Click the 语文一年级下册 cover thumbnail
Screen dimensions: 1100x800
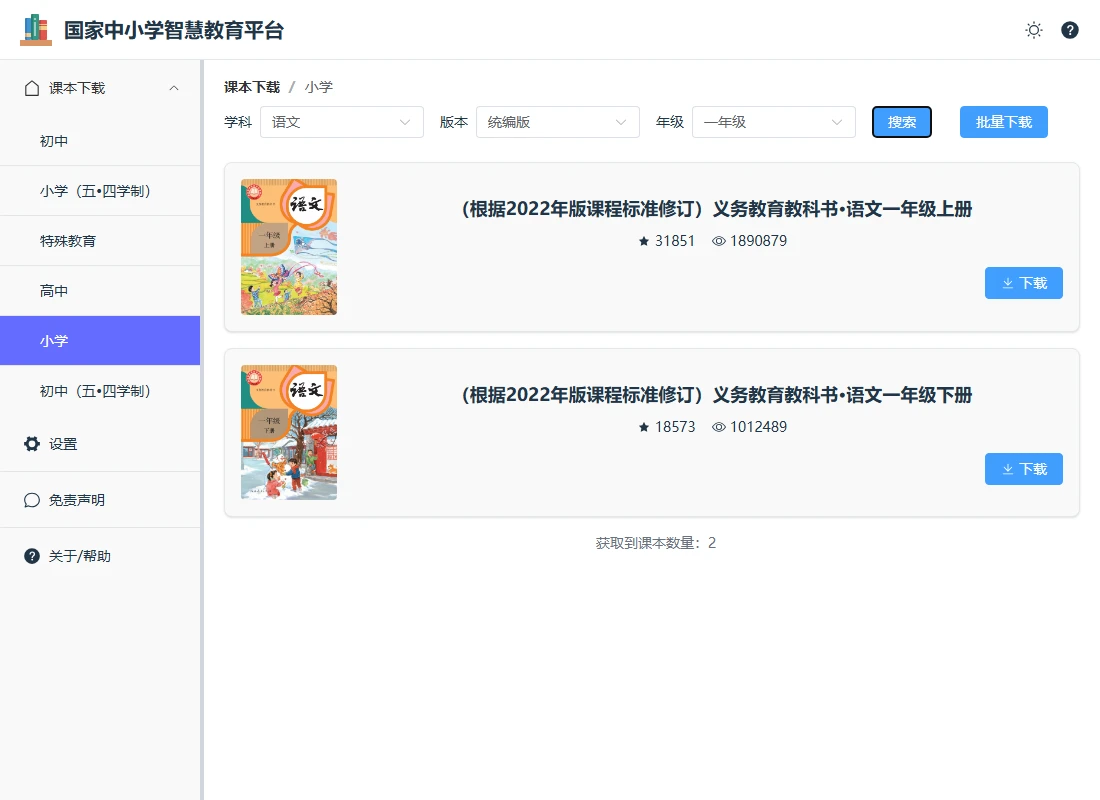(289, 432)
